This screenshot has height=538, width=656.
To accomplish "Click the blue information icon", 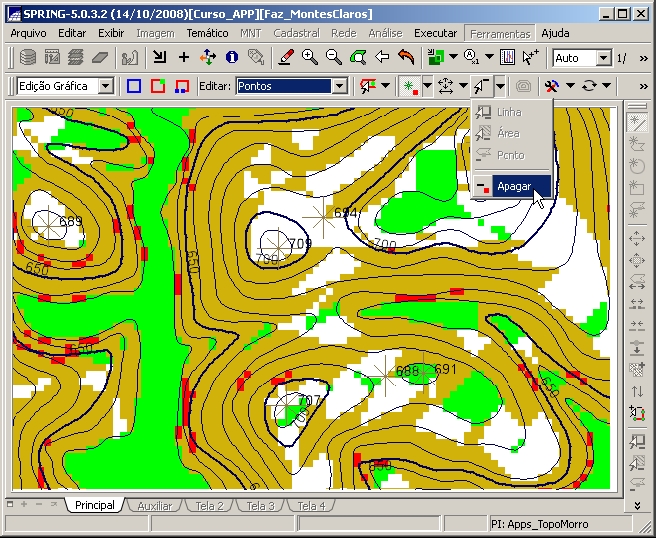I will tap(232, 58).
